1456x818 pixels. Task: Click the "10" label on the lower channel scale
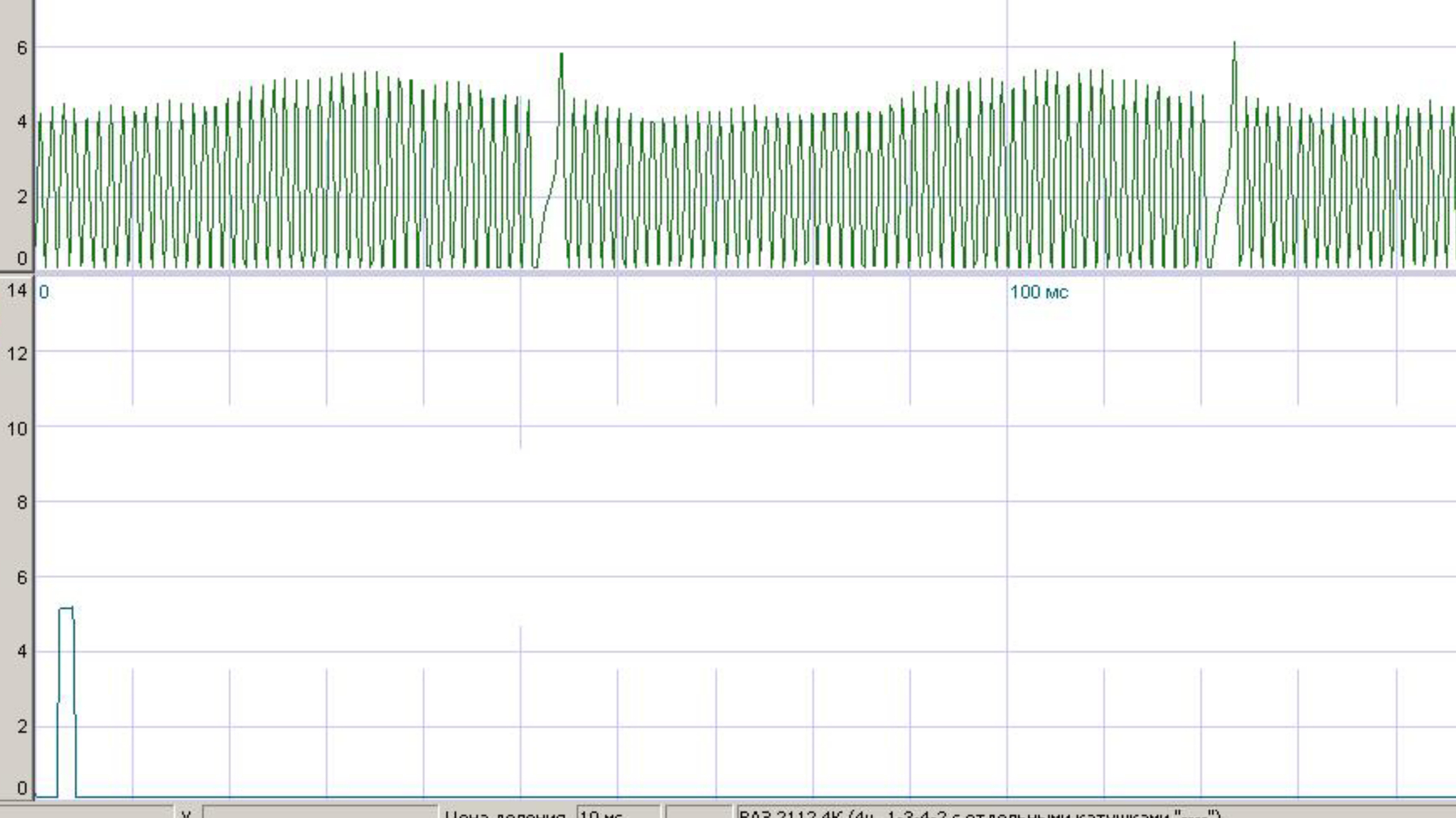click(x=17, y=429)
